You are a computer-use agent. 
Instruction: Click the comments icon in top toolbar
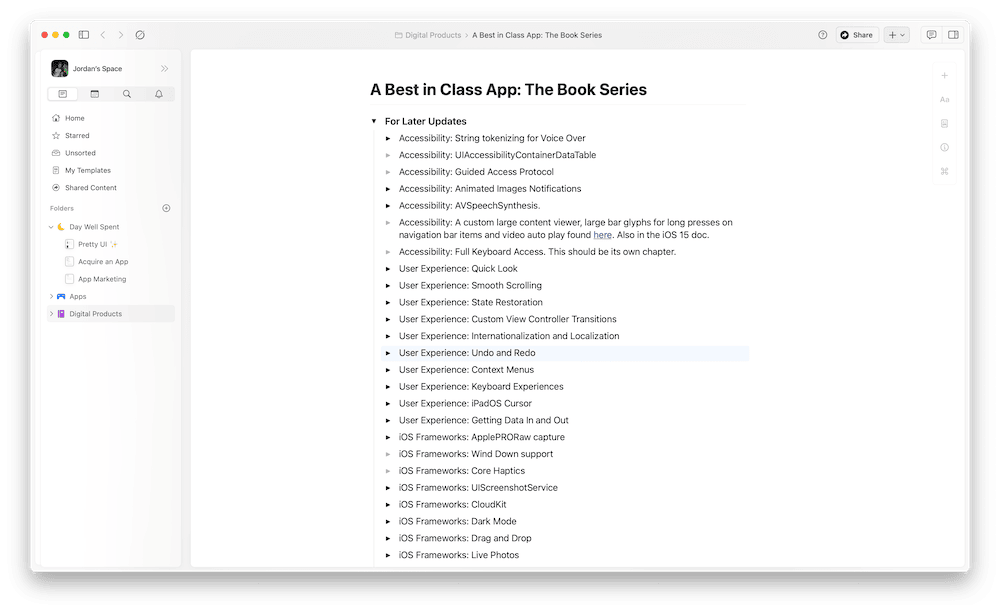(x=931, y=35)
